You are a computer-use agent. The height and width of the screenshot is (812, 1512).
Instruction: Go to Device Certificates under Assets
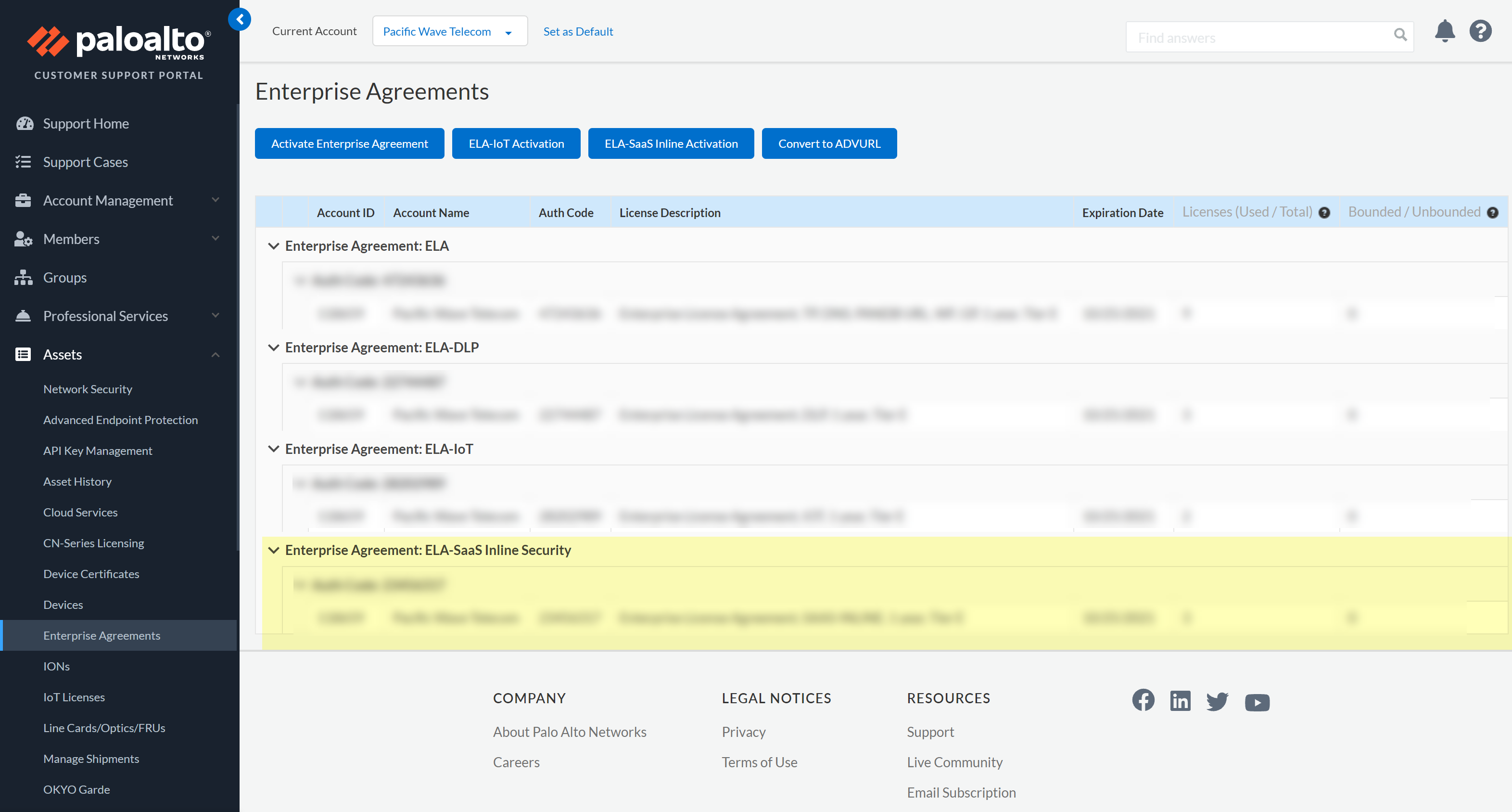point(91,574)
